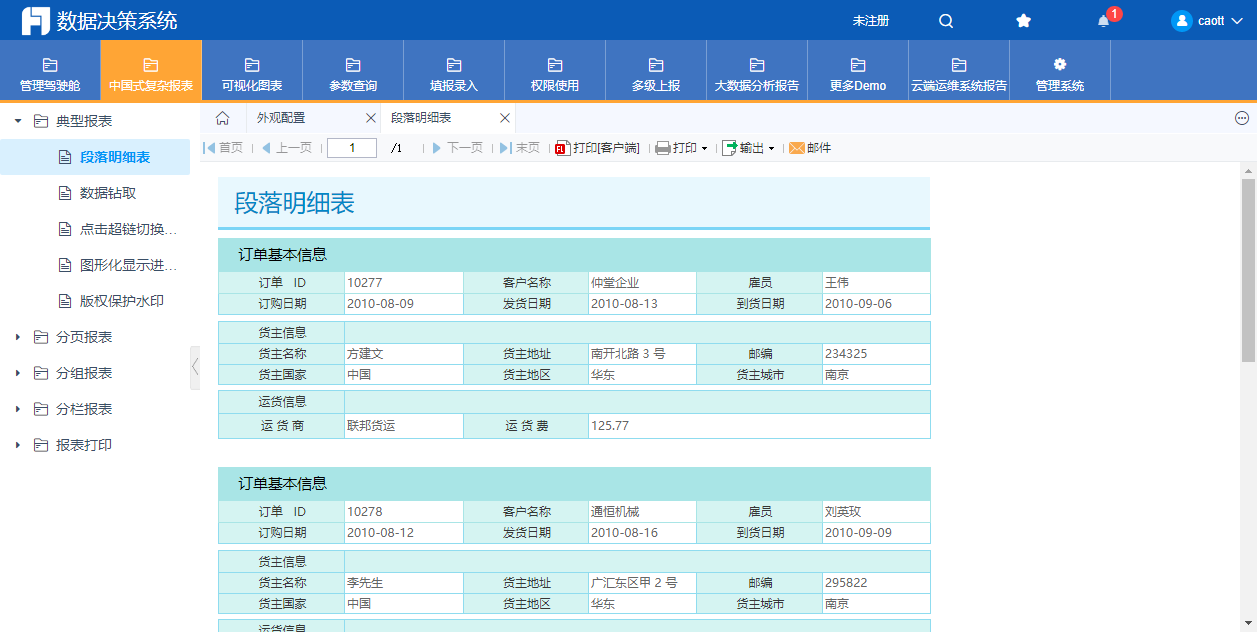Switch to the 可视化图表 top menu
The width and height of the screenshot is (1257, 632).
(x=252, y=72)
